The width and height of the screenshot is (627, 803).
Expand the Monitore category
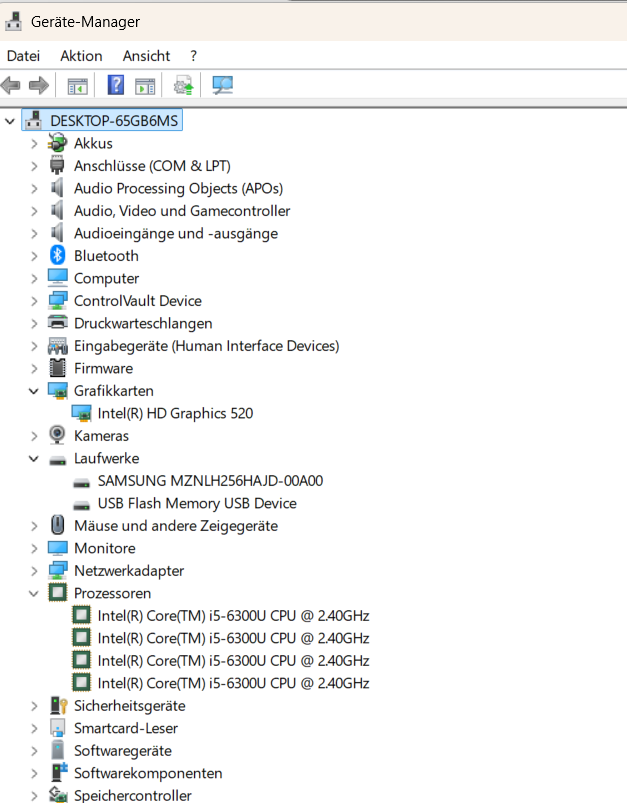(34, 548)
